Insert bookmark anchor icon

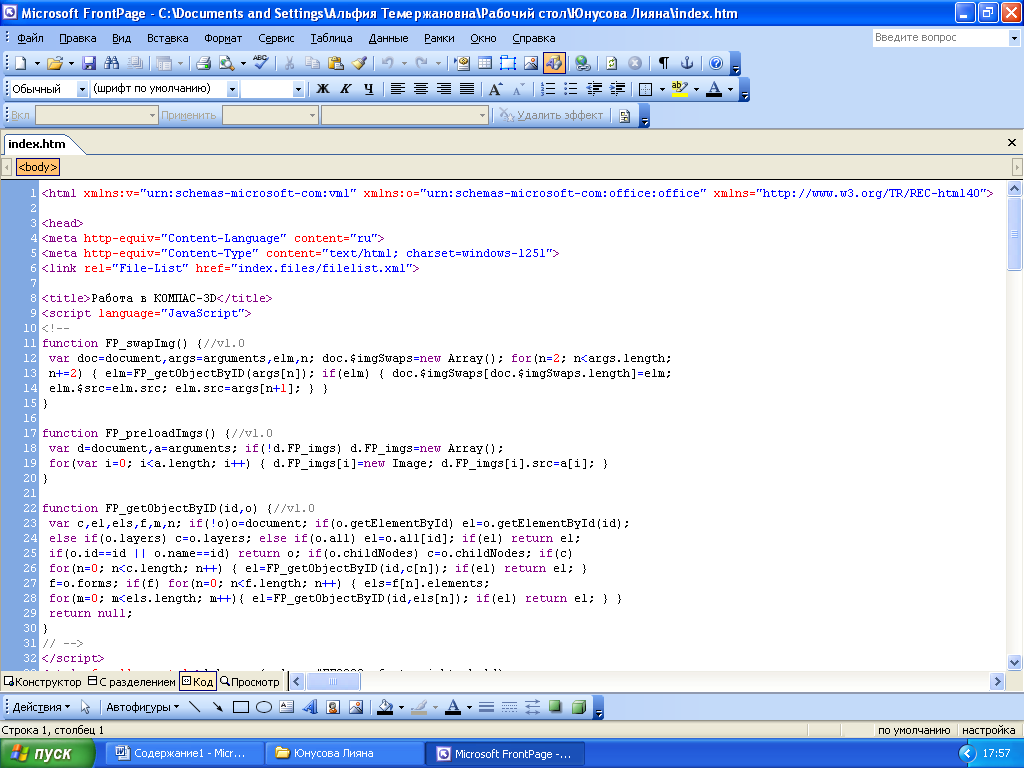point(687,63)
